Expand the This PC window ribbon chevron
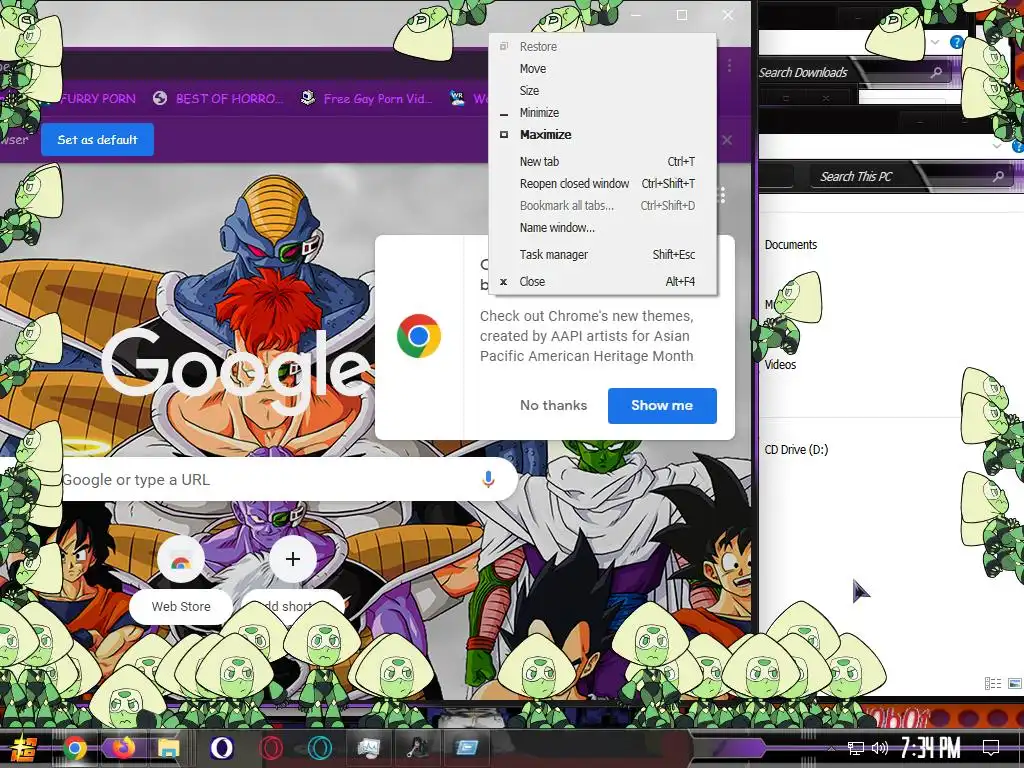The height and width of the screenshot is (768, 1024). [x=997, y=146]
